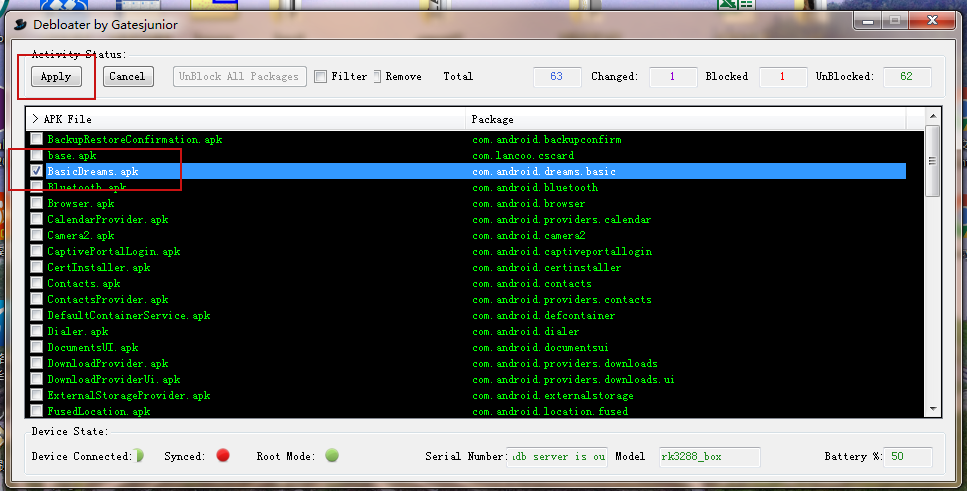Click the Apply button
Image resolution: width=967 pixels, height=491 pixels.
point(56,76)
